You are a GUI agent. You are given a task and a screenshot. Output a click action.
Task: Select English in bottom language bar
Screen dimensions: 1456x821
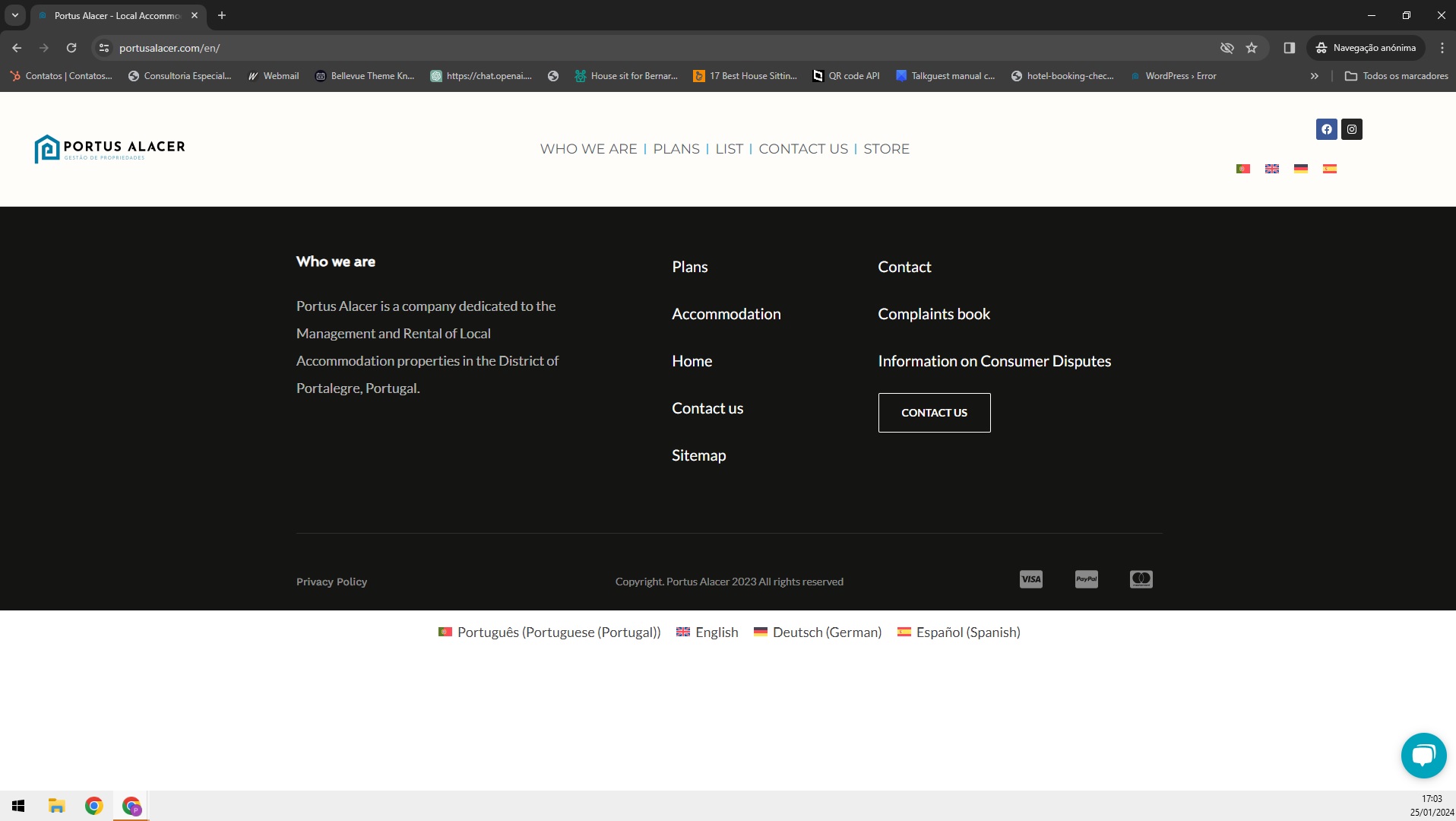tap(707, 632)
